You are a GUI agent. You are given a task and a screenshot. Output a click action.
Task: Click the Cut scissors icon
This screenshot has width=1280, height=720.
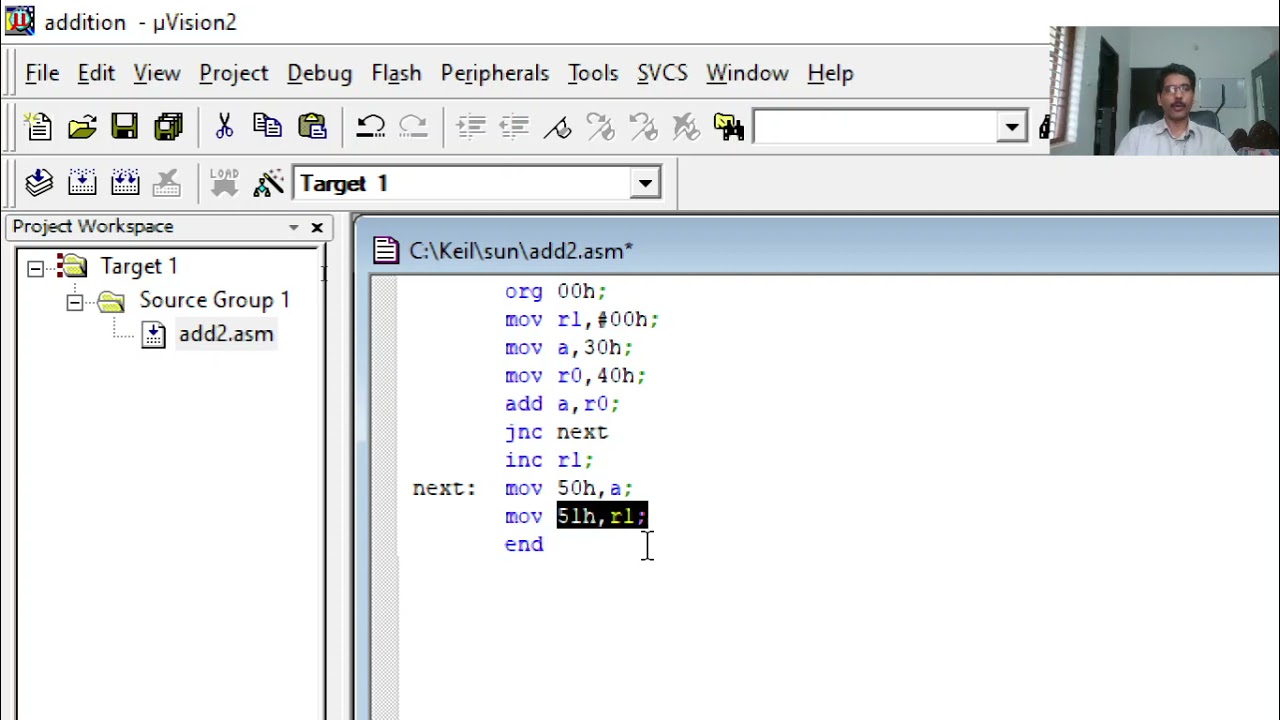tap(224, 127)
